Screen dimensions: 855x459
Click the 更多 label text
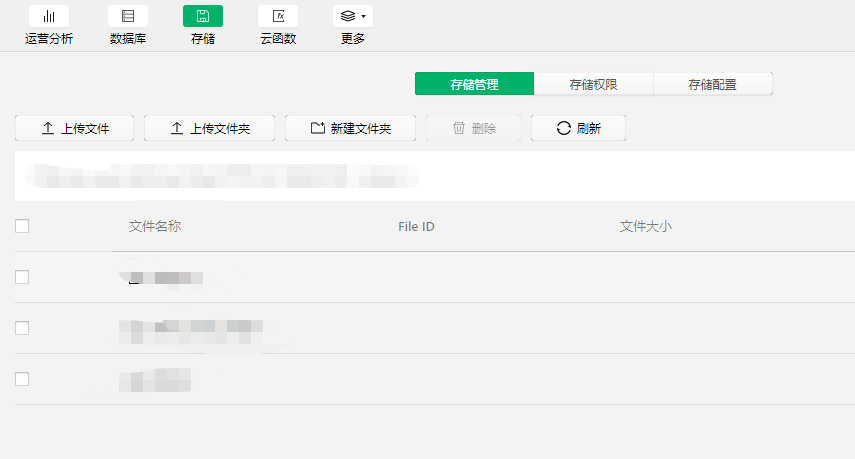tap(353, 39)
